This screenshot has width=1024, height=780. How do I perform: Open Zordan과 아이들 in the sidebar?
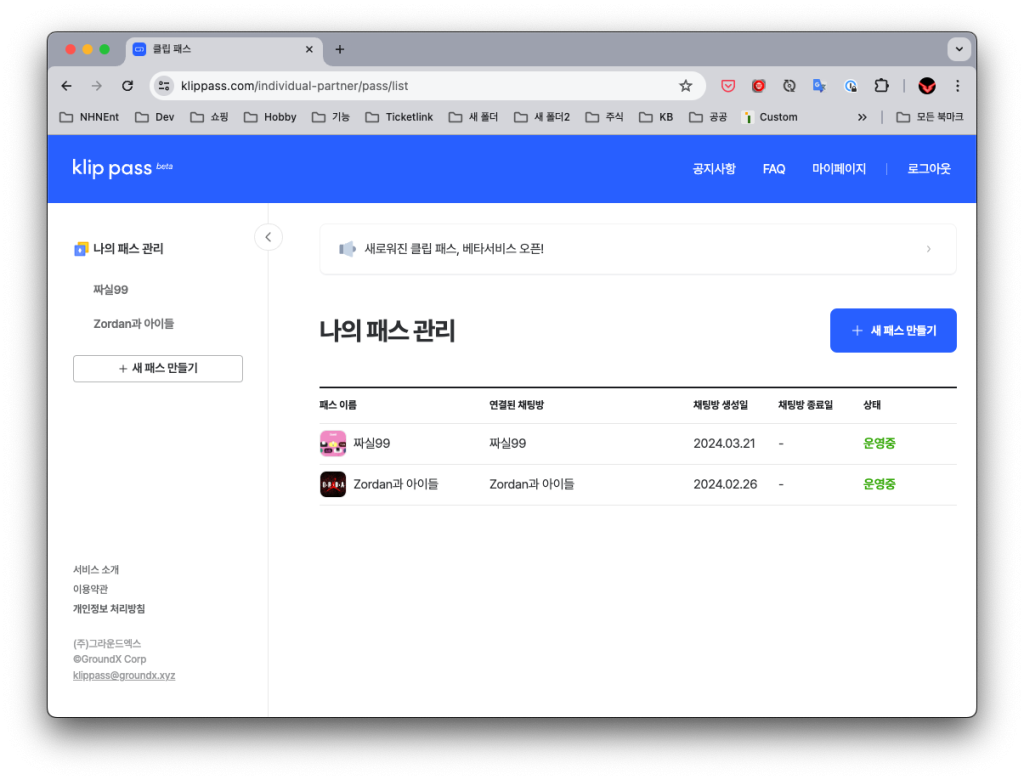pos(133,323)
